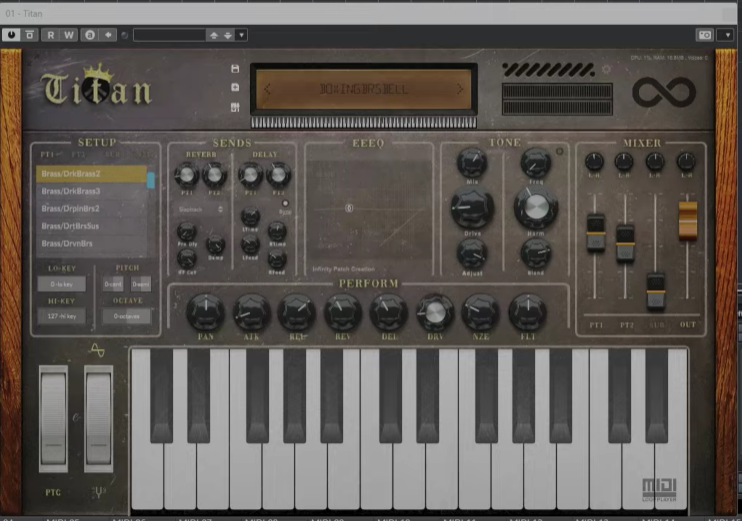This screenshot has width=742, height=521.
Task: Click the HI-KEY value field
Action: pyautogui.click(x=62, y=316)
